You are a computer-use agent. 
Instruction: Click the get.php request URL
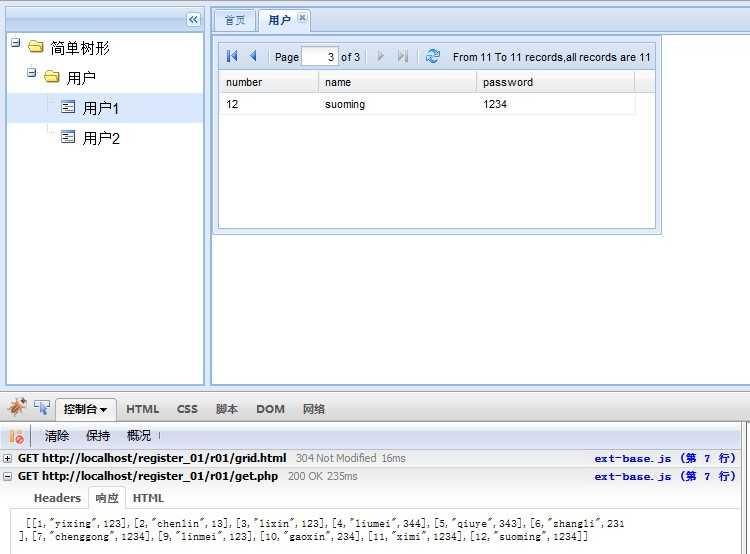tap(160, 476)
